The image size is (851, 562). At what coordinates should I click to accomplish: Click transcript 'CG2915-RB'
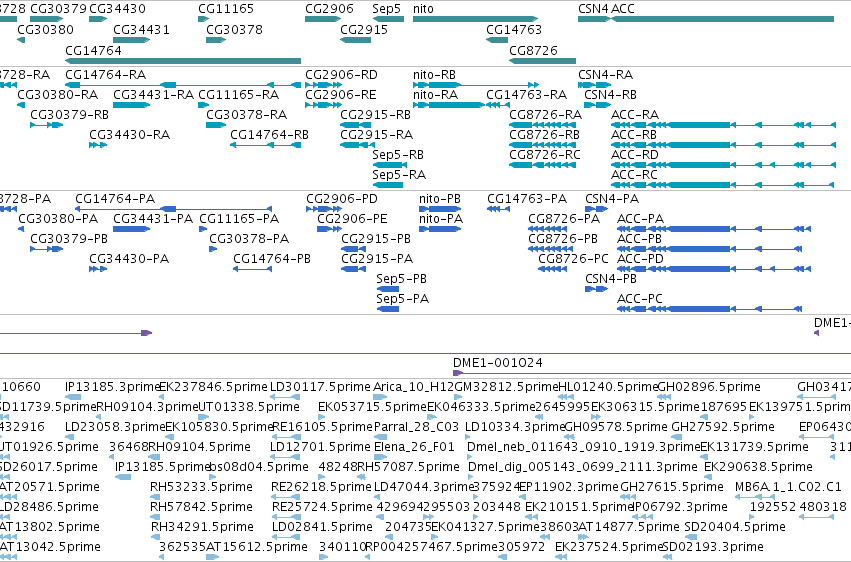click(375, 114)
